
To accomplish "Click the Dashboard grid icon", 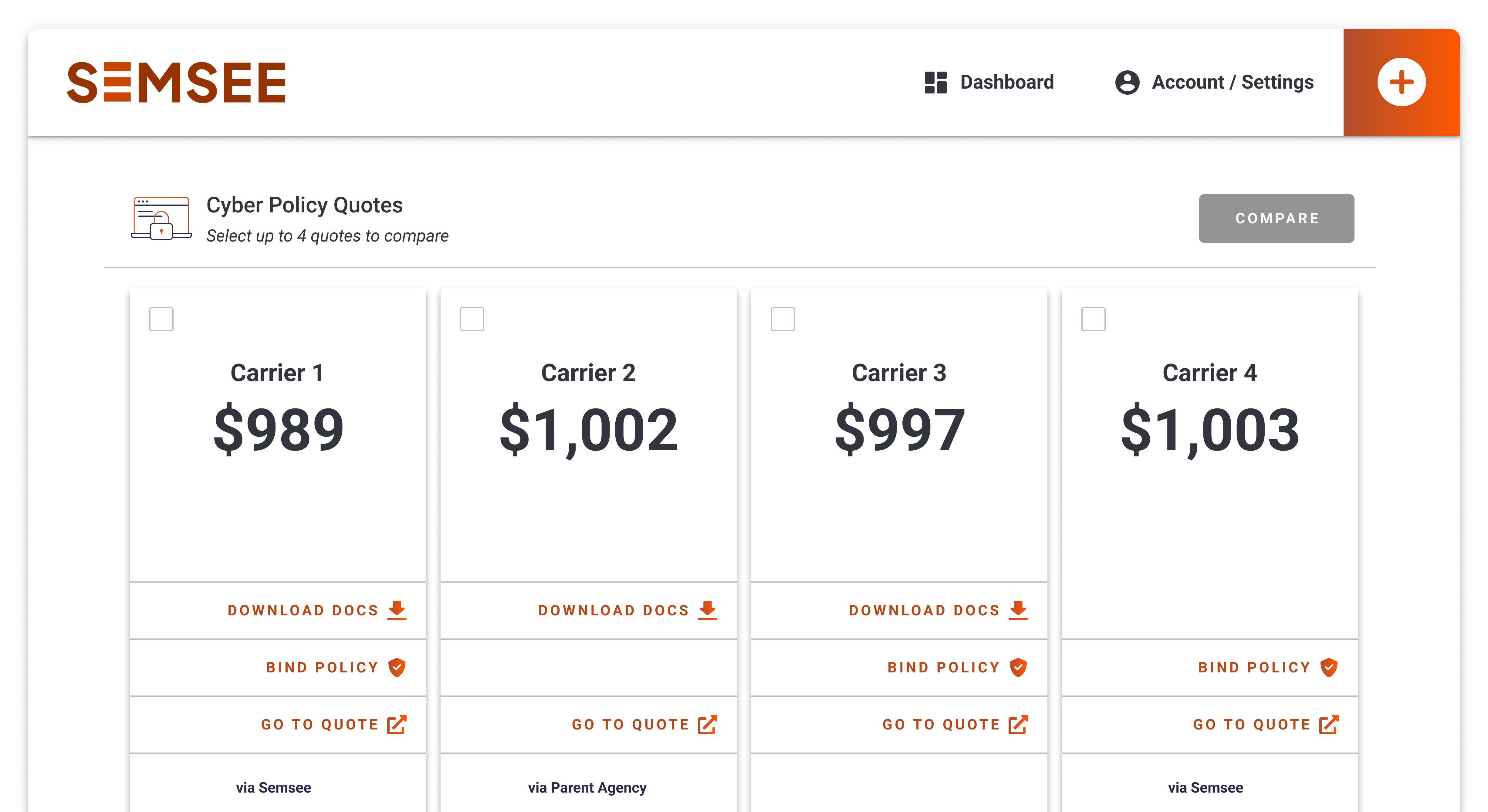I will tap(935, 82).
